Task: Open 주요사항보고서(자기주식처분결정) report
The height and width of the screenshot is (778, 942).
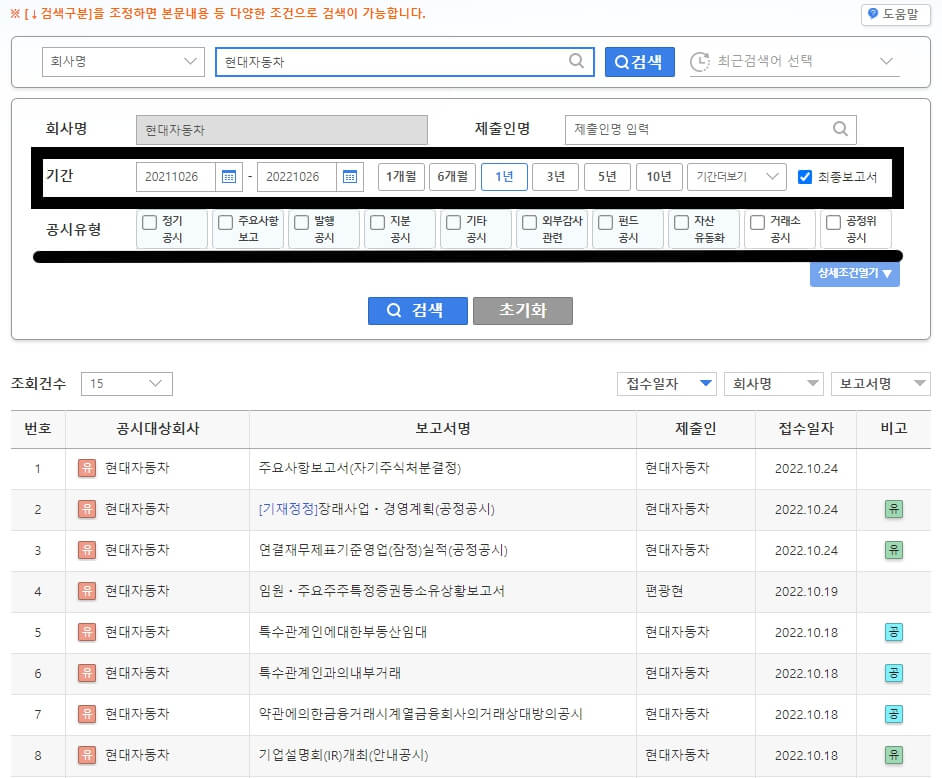Action: pos(360,468)
